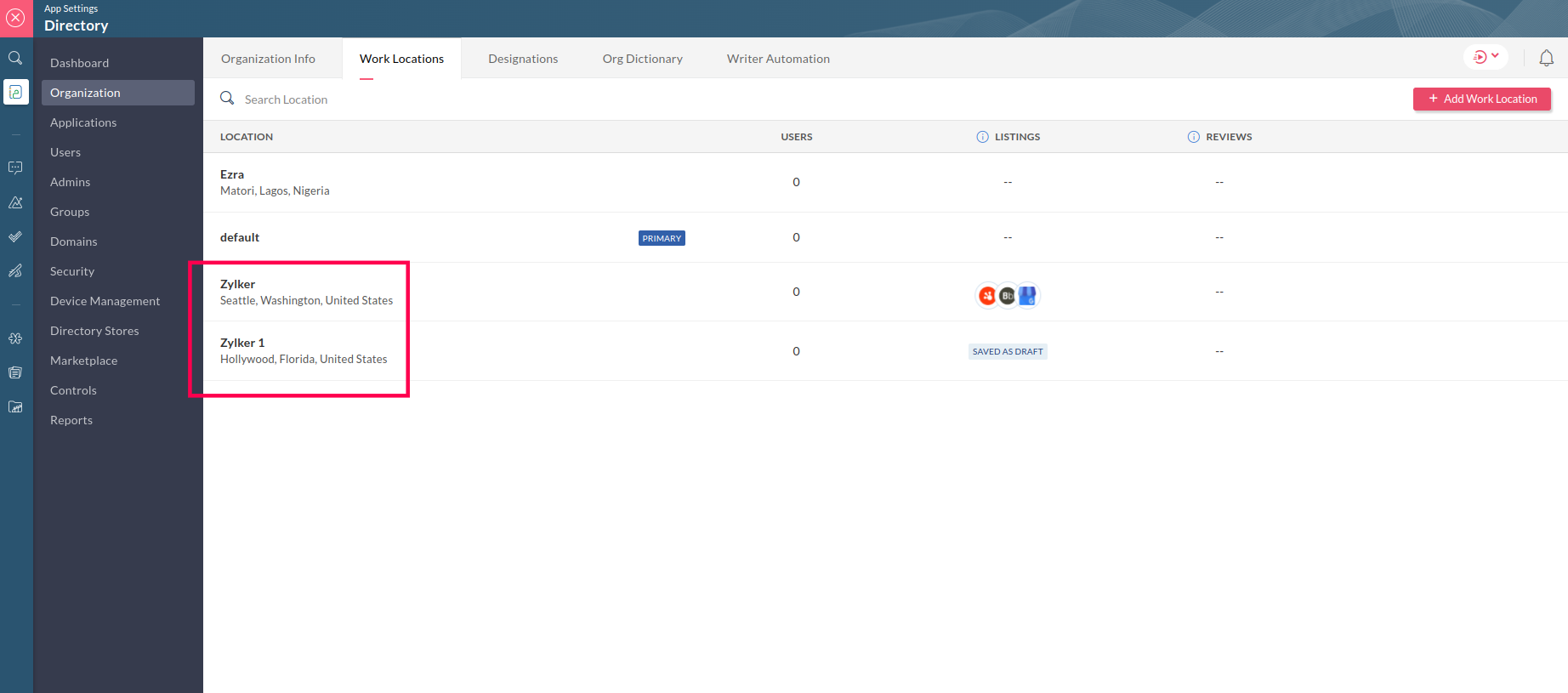Open the reports chart icon in left rail
Viewport: 1568px width, 693px height.
pyautogui.click(x=16, y=406)
